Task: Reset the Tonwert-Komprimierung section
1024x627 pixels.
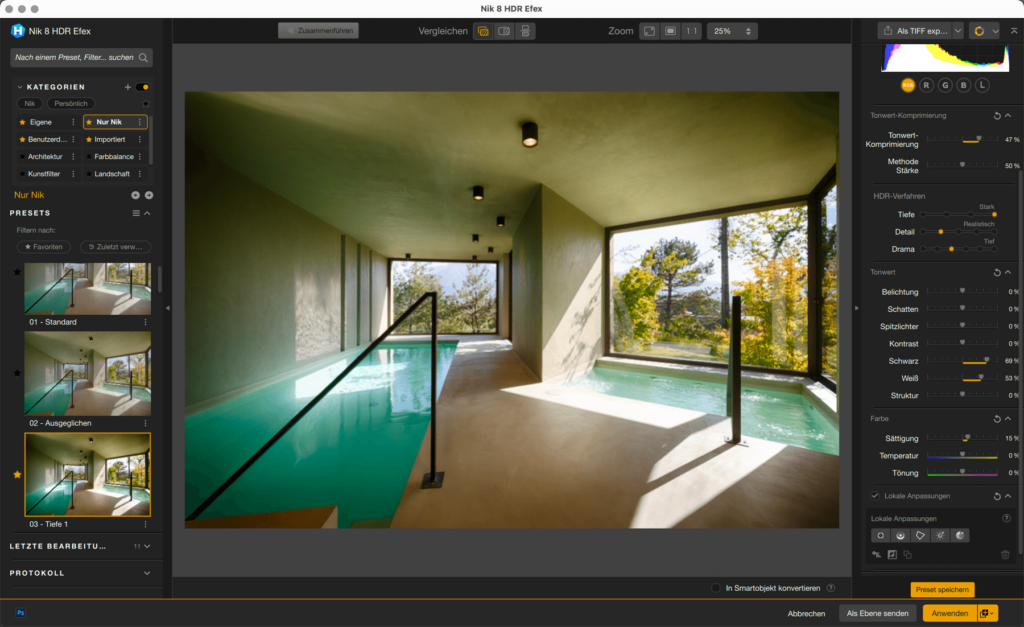Action: click(x=997, y=116)
